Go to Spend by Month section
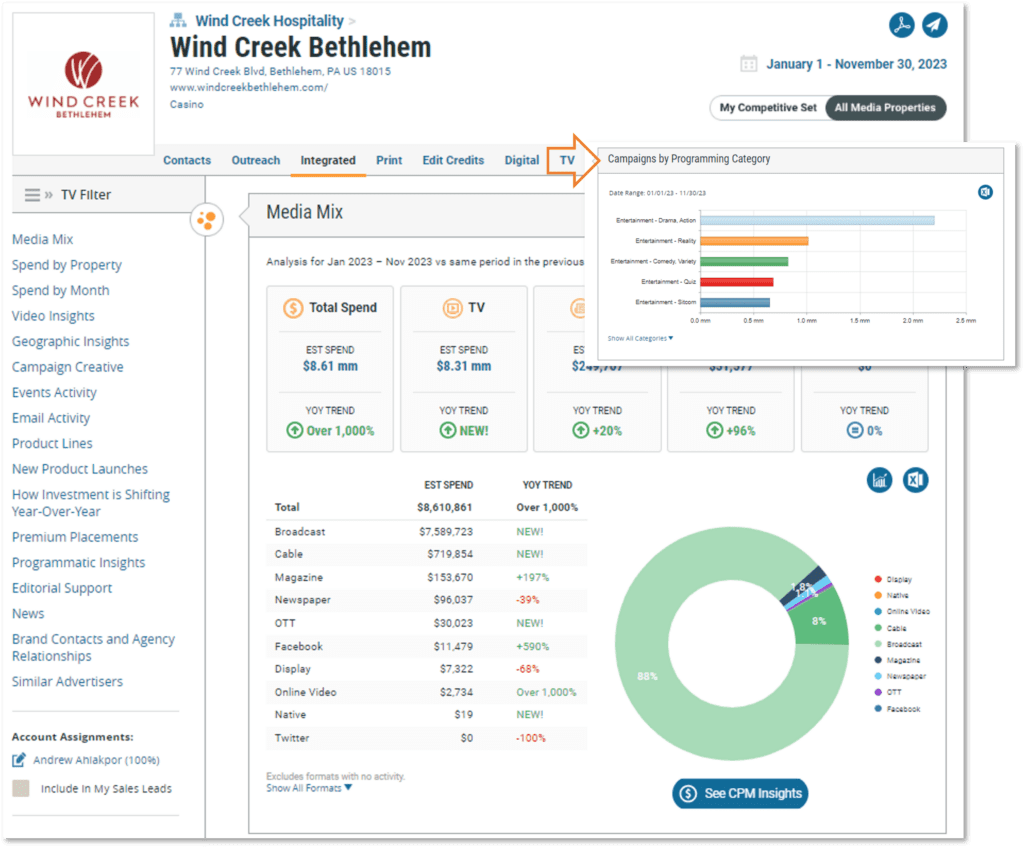 tap(61, 290)
